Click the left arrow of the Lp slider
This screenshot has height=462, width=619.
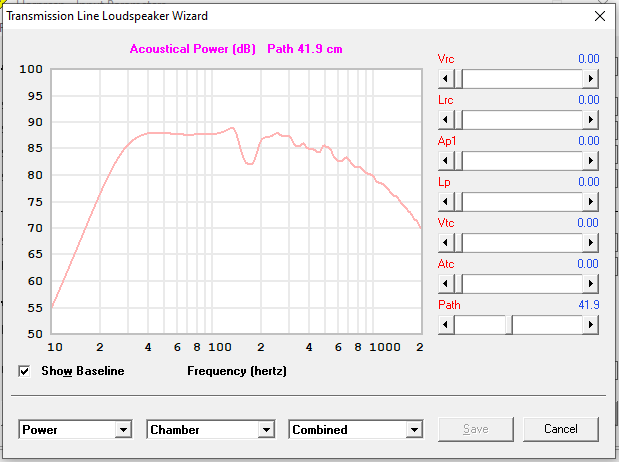446,202
